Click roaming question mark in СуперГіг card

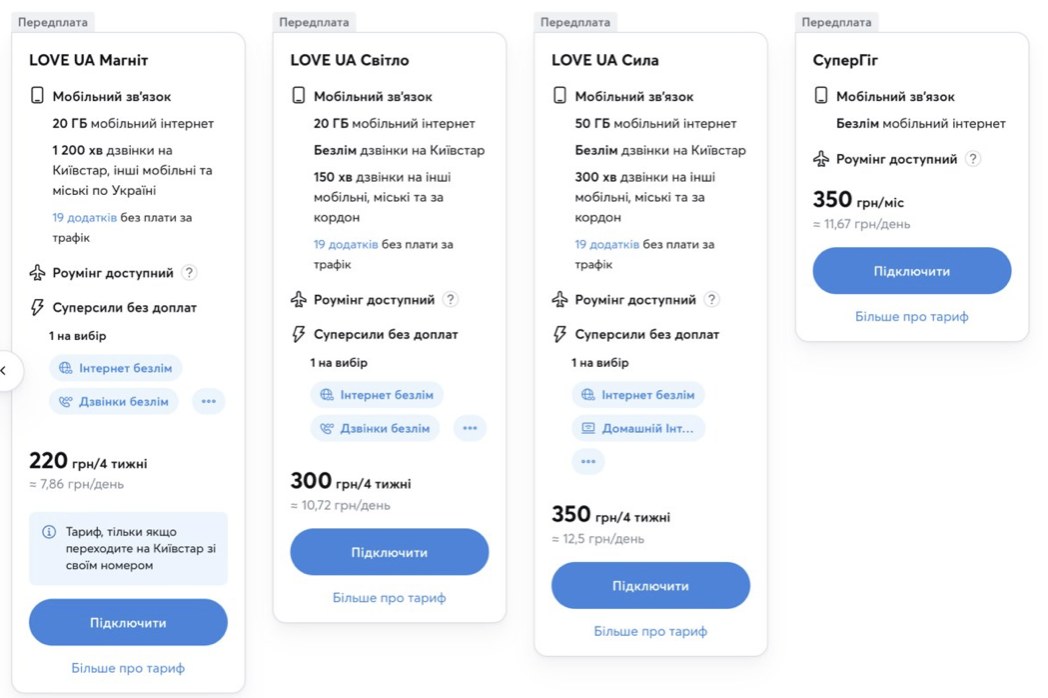click(973, 158)
